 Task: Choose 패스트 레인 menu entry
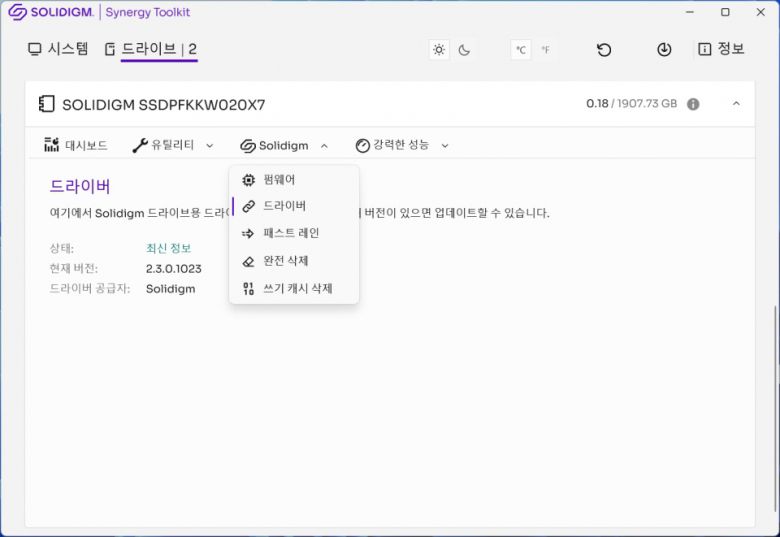[x=293, y=233]
